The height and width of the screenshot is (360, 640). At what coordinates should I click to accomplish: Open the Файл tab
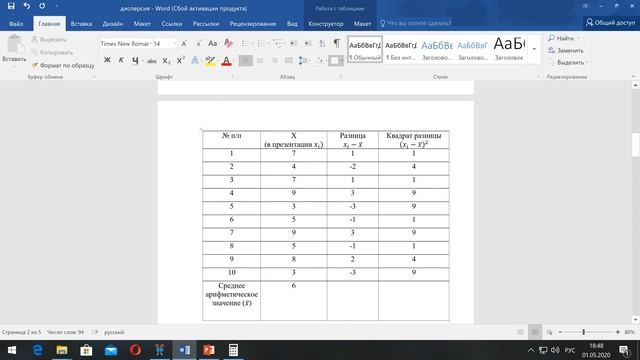point(16,24)
